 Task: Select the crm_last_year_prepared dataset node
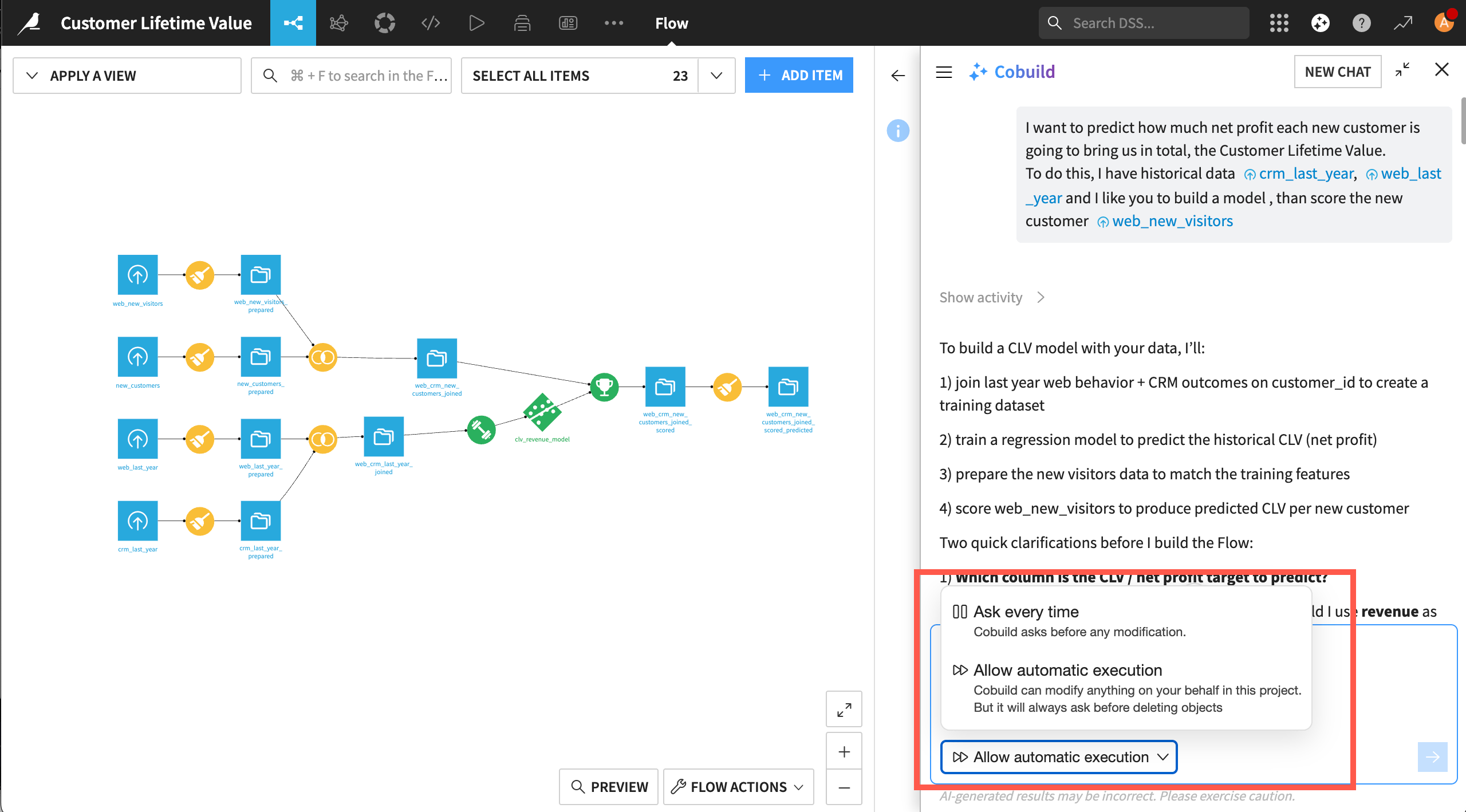[x=261, y=521]
